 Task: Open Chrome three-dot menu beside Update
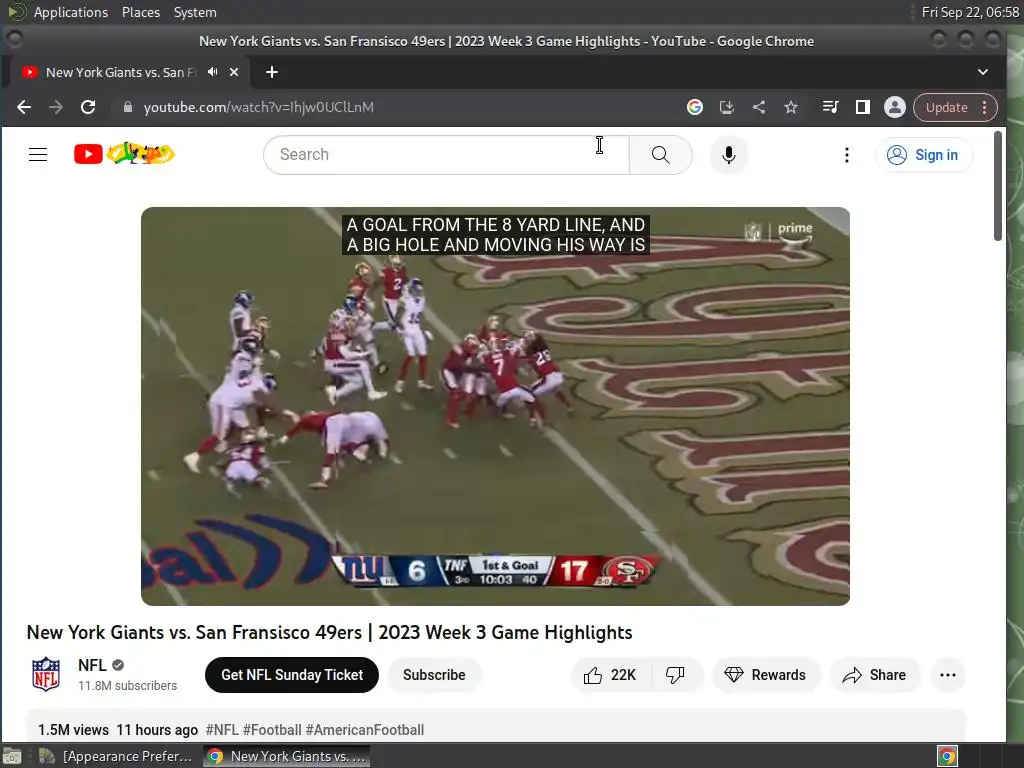point(985,107)
